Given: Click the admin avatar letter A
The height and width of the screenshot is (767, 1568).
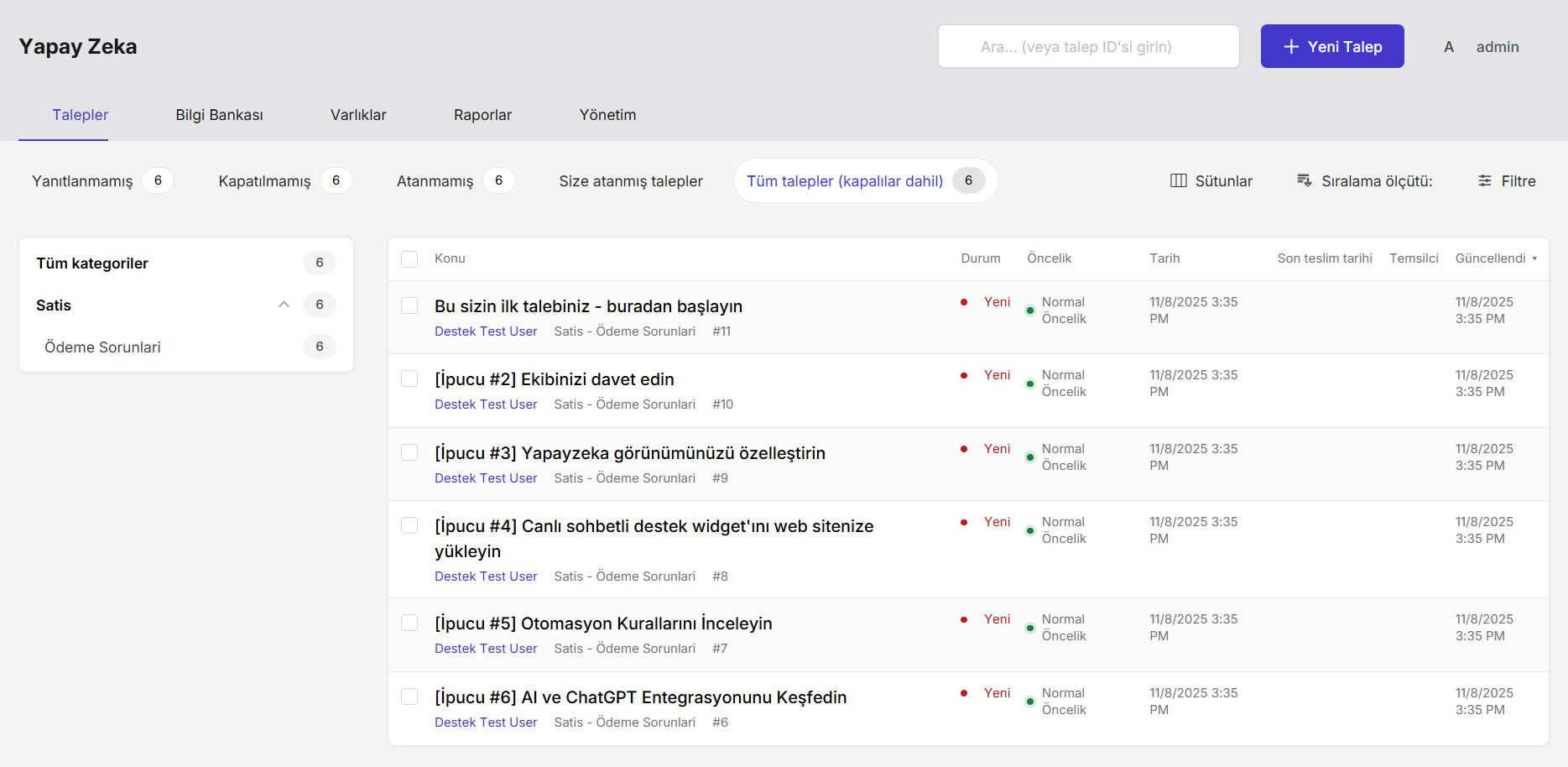Looking at the screenshot, I should tap(1448, 47).
